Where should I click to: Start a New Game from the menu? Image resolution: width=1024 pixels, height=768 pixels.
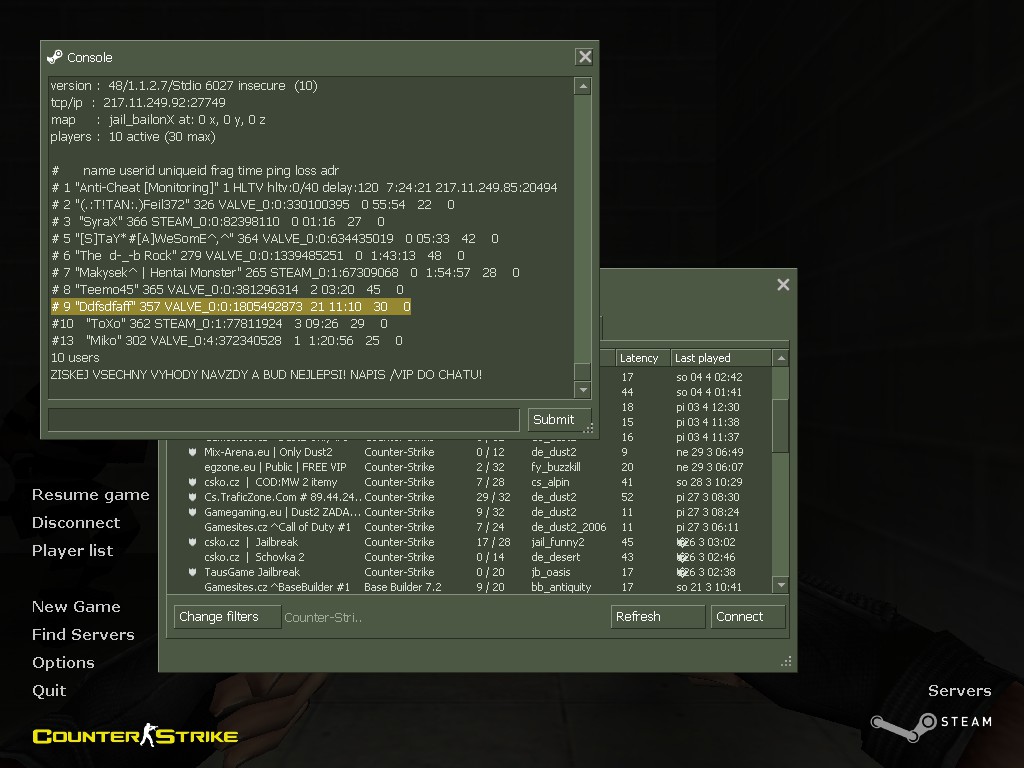tap(76, 607)
